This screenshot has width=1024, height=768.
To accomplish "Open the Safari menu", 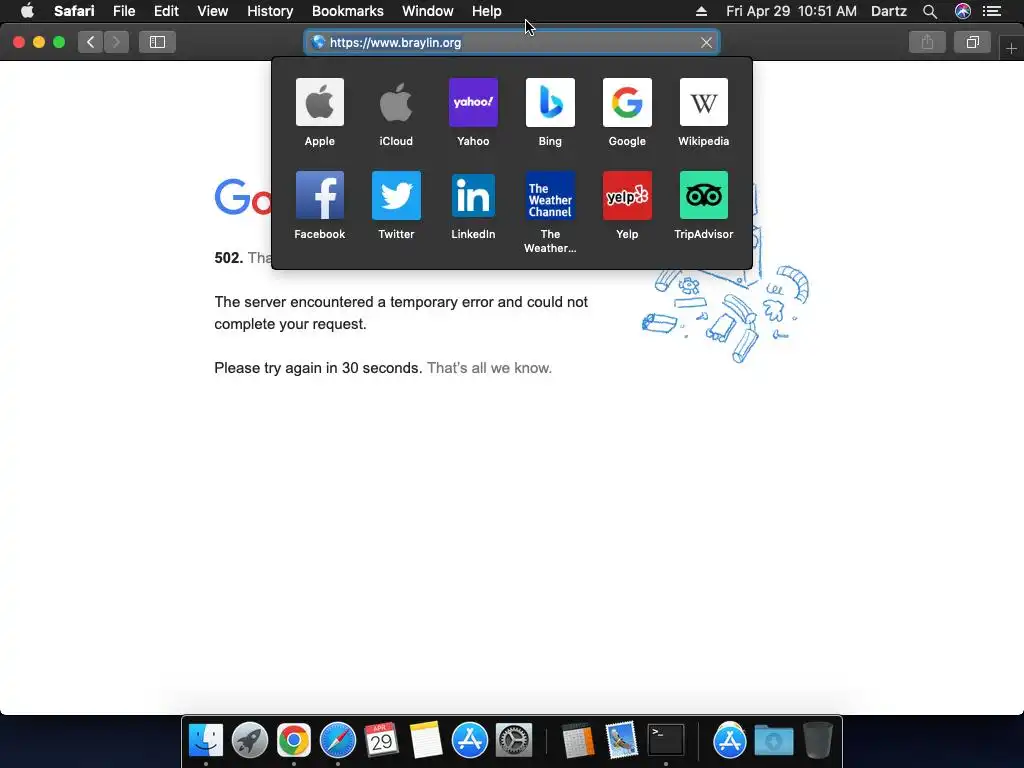I will click(x=74, y=11).
